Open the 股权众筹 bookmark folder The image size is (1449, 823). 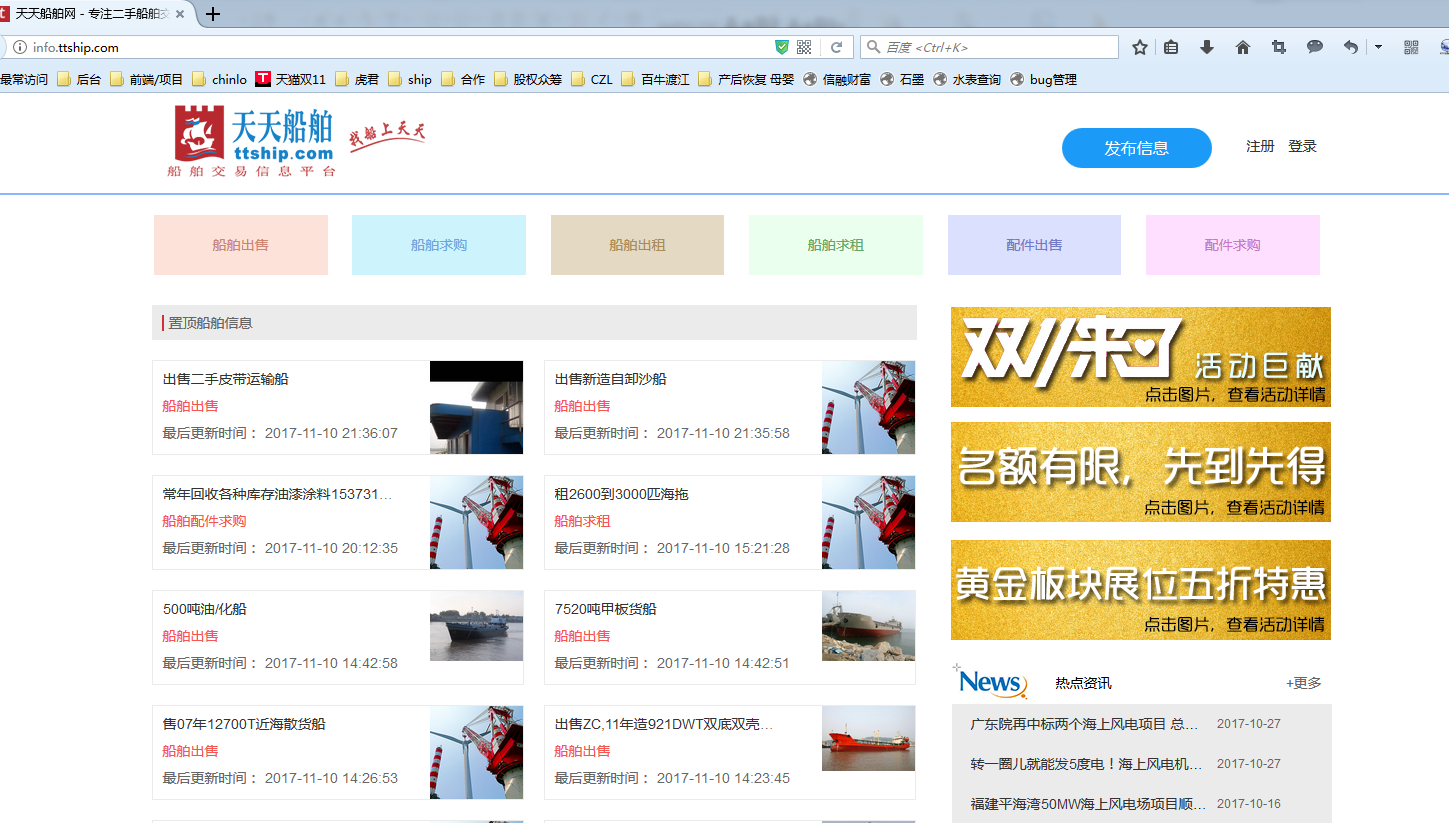click(528, 79)
